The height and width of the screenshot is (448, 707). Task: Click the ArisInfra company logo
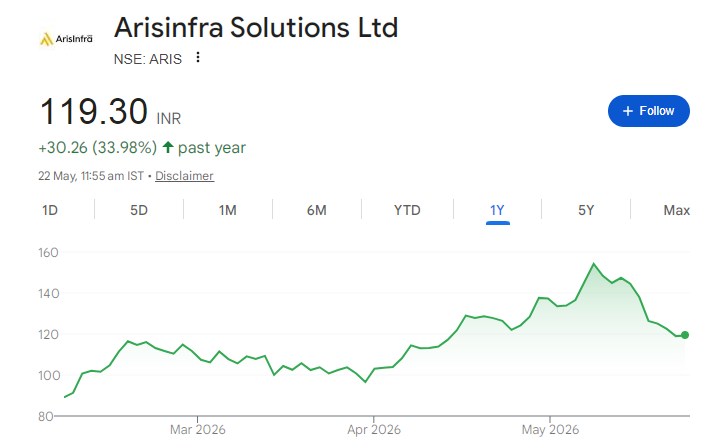[x=66, y=39]
